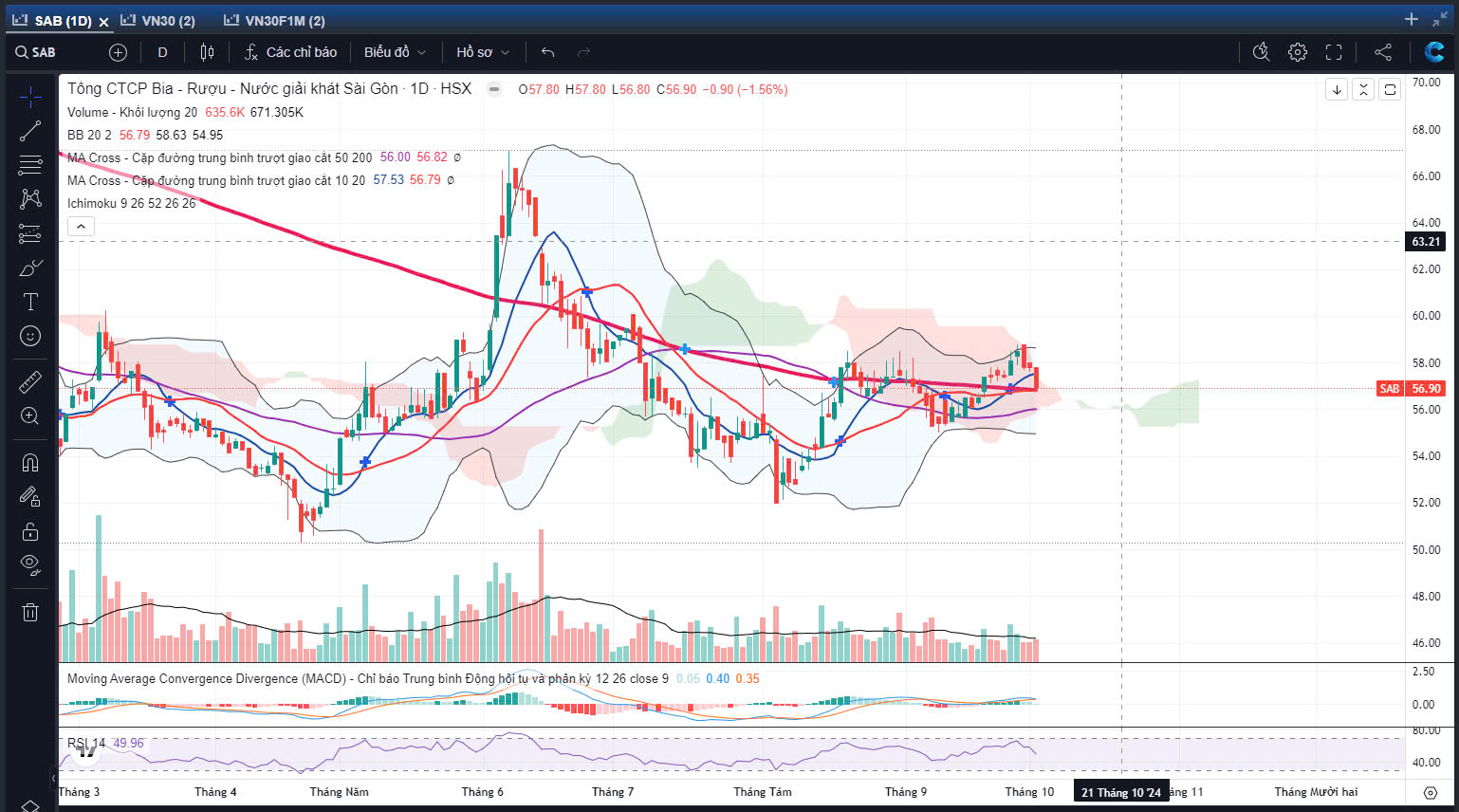Select the MA Cross 50 200 legend
This screenshot has width=1459, height=812.
(220, 157)
